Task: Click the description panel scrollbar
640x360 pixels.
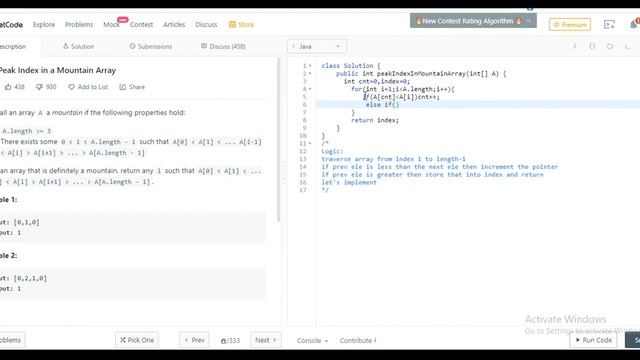Action: (279, 139)
